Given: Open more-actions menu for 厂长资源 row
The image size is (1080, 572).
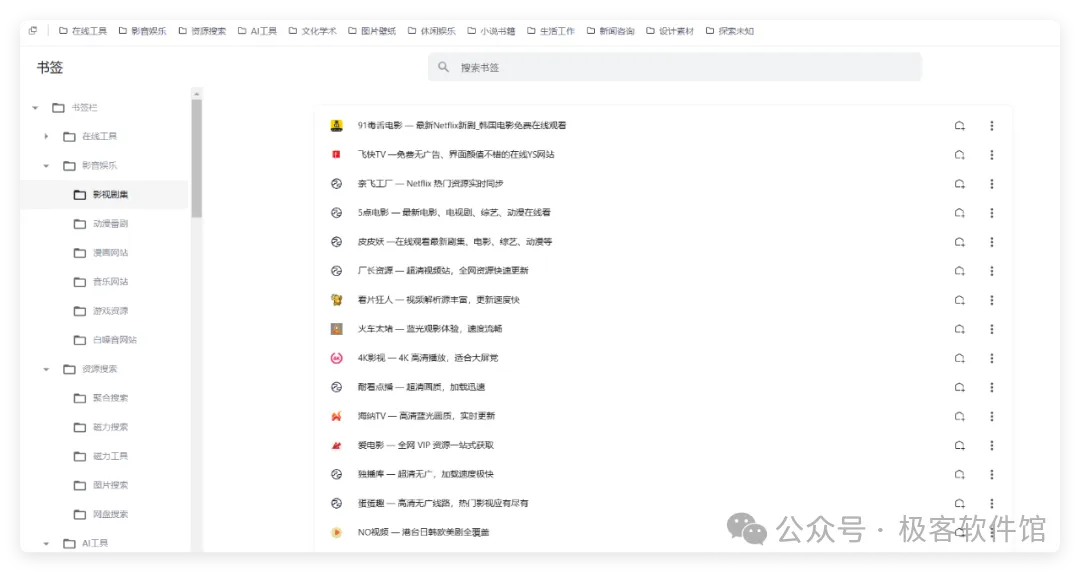Looking at the screenshot, I should [992, 271].
